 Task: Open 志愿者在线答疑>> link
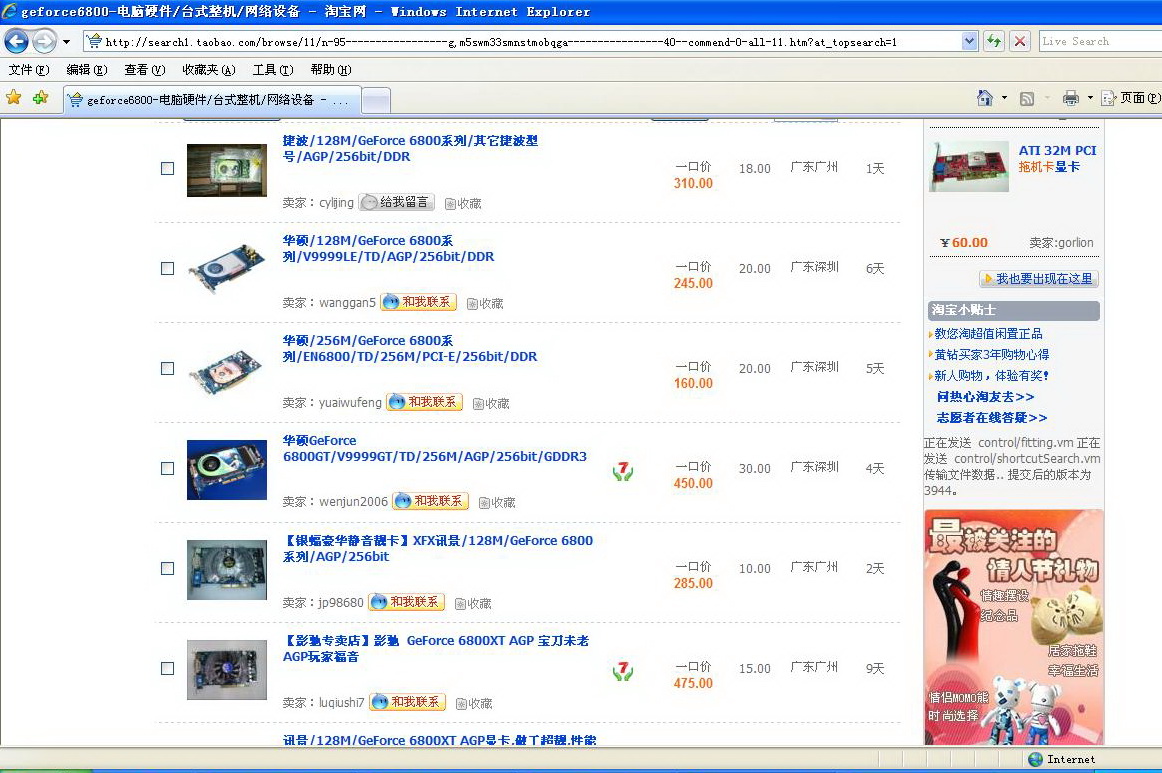[x=992, y=417]
